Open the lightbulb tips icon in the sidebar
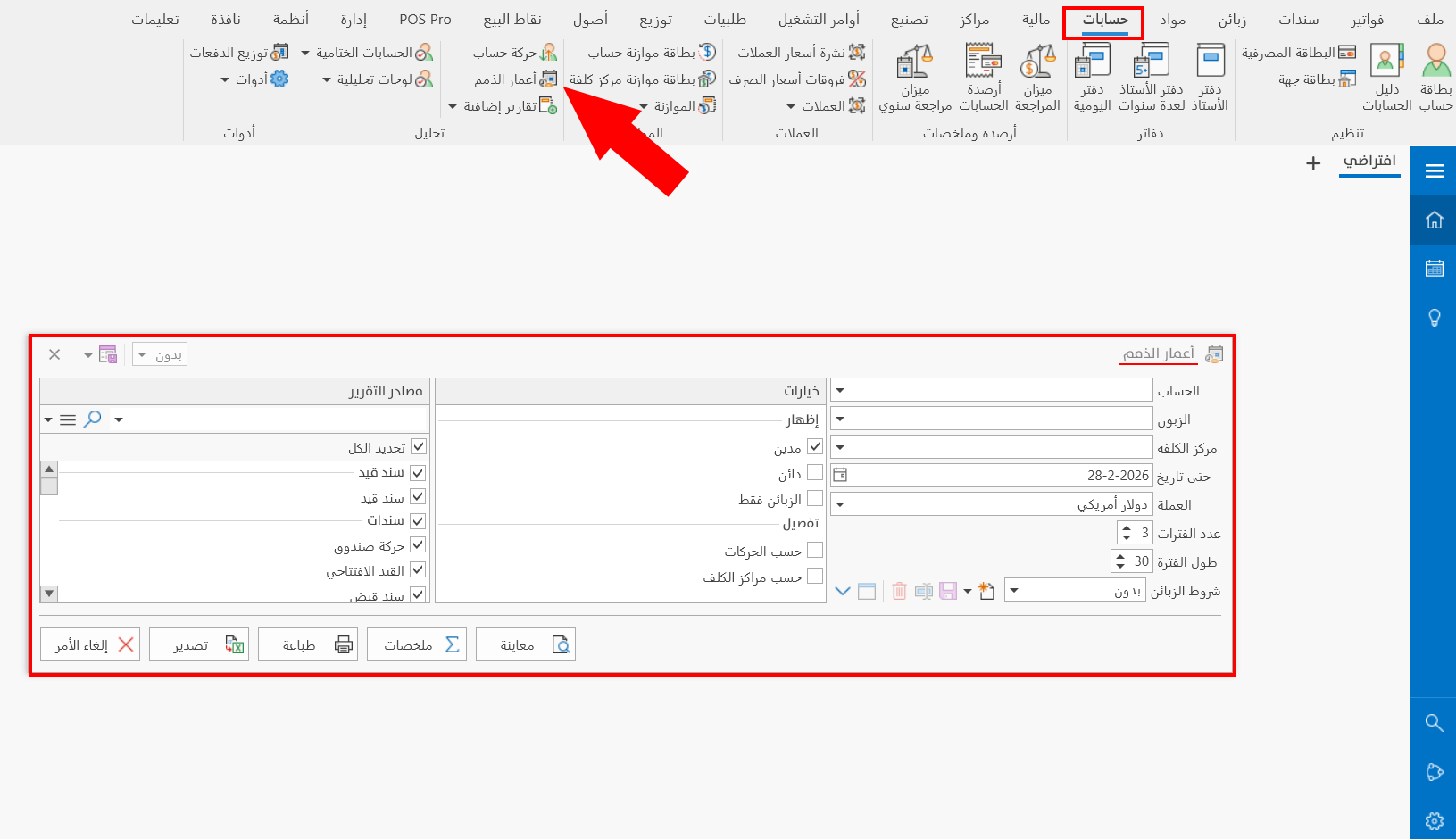Viewport: 1456px width, 839px height. click(x=1435, y=318)
